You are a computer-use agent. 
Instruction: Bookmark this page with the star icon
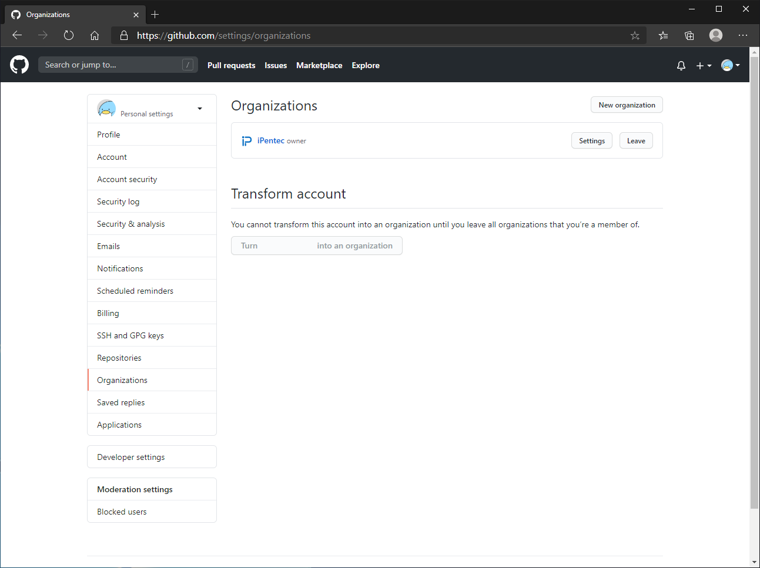point(634,35)
